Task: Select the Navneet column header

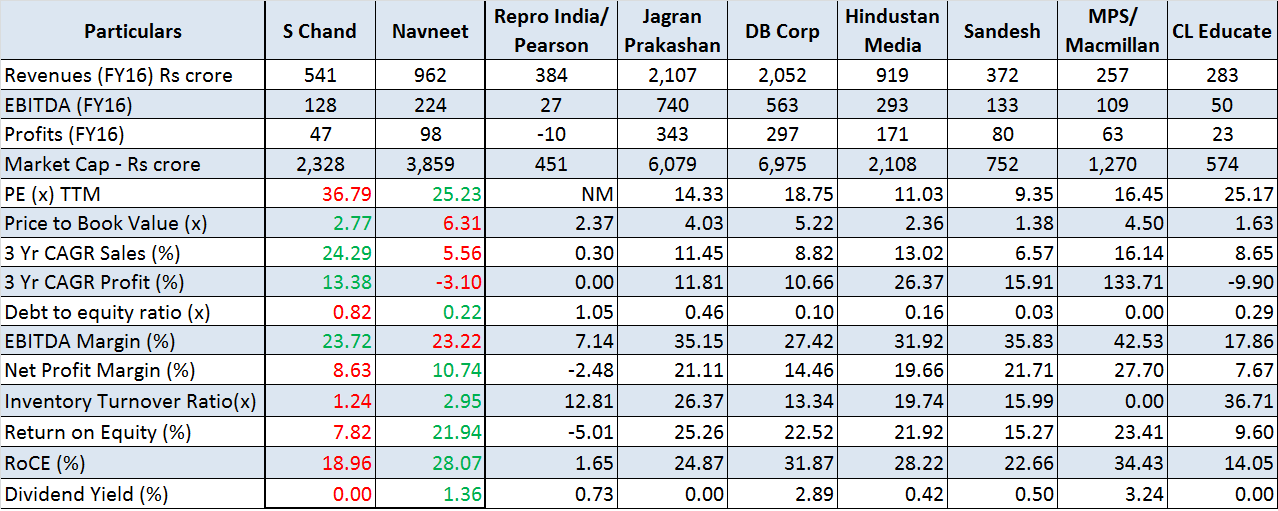Action: [x=430, y=31]
